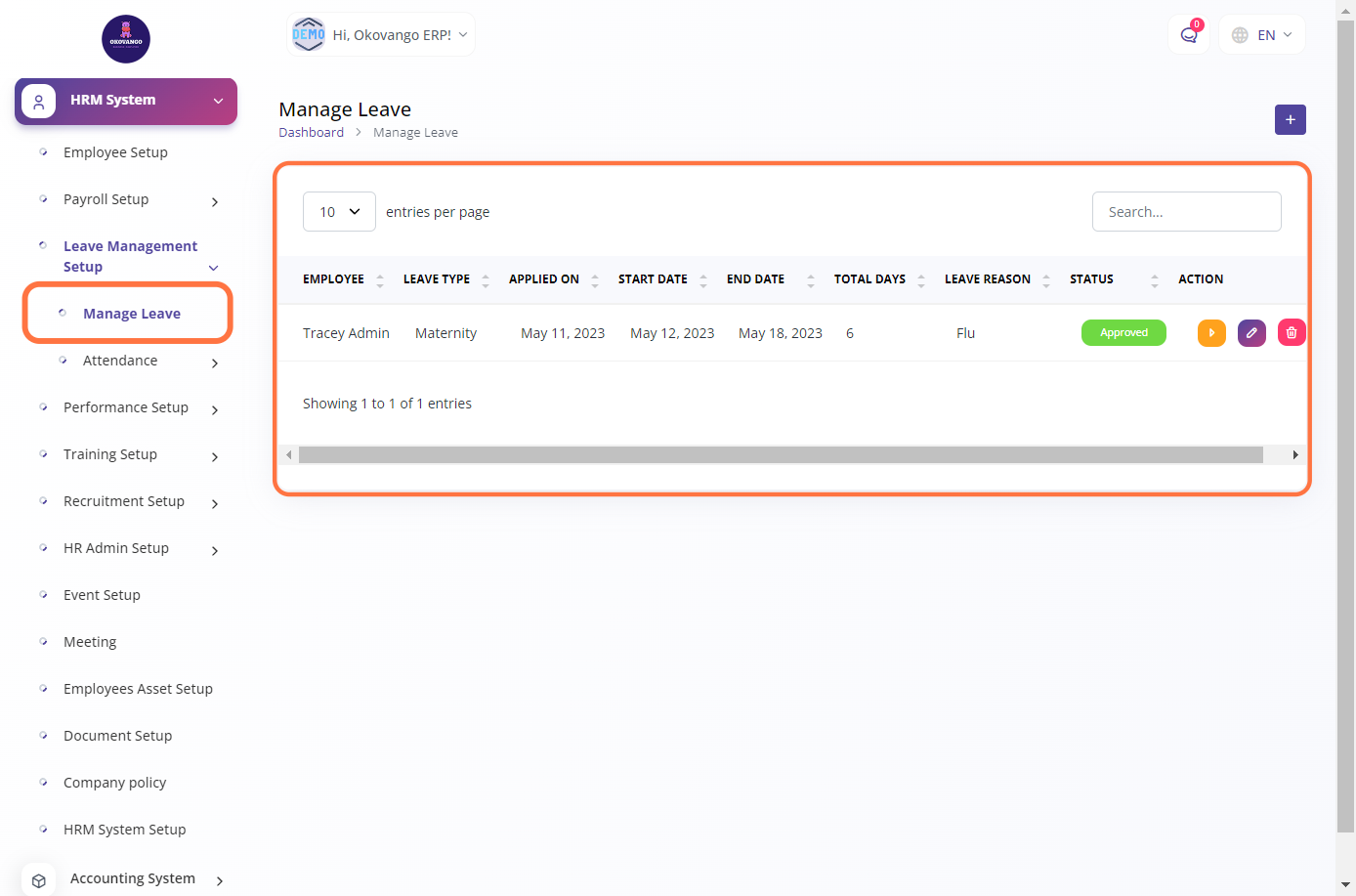The image size is (1356, 896).
Task: Click the Okovango logo at top left
Action: 126,39
